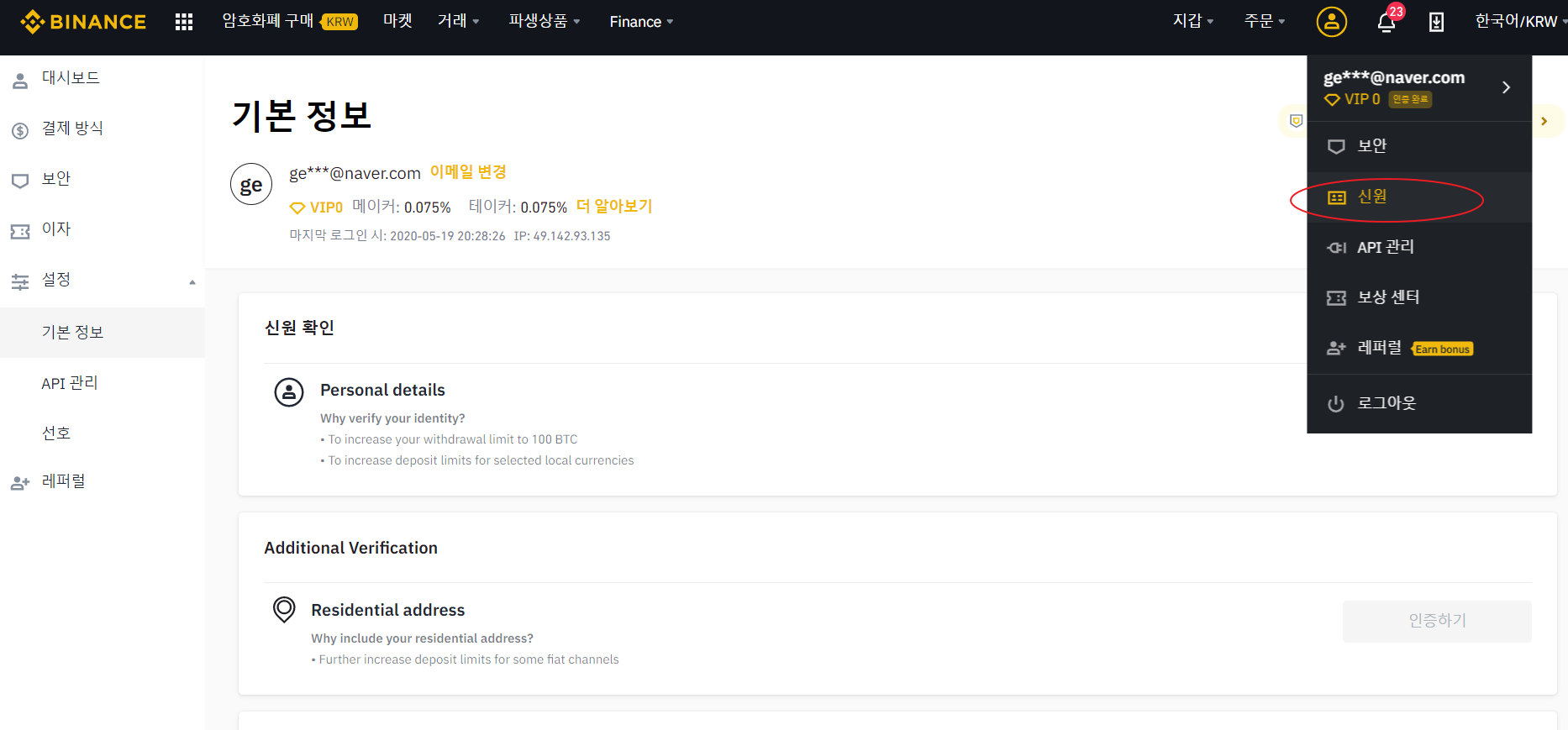Click the Residential address heading

[x=387, y=611]
